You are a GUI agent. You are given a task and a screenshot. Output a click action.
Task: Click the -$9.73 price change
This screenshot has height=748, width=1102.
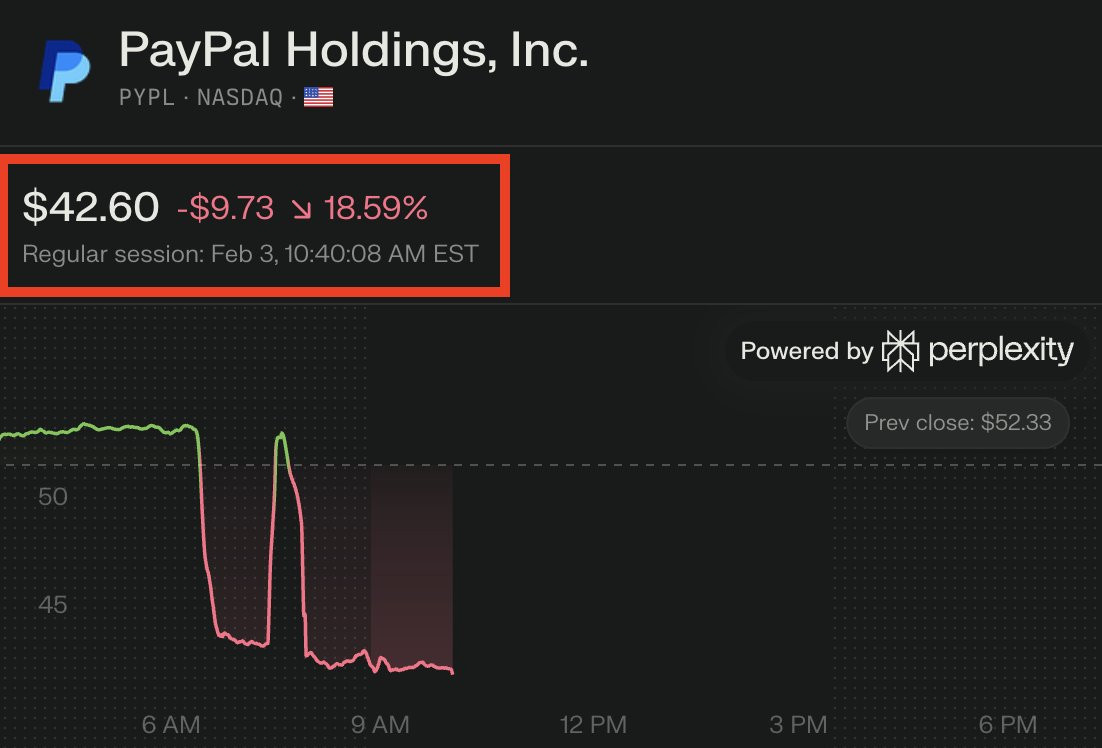pyautogui.click(x=225, y=208)
